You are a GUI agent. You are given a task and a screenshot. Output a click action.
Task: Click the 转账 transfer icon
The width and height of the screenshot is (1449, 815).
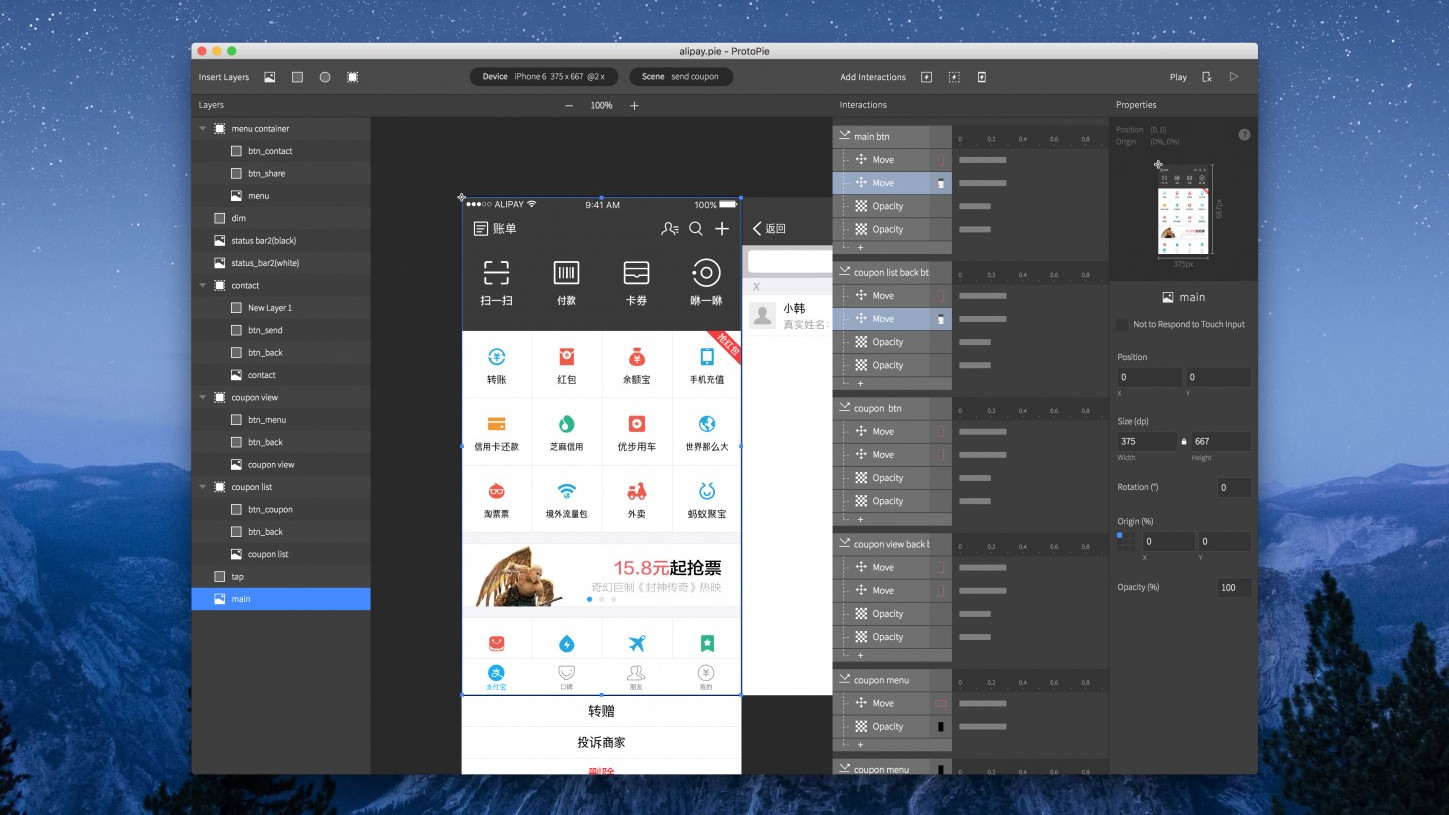point(496,357)
